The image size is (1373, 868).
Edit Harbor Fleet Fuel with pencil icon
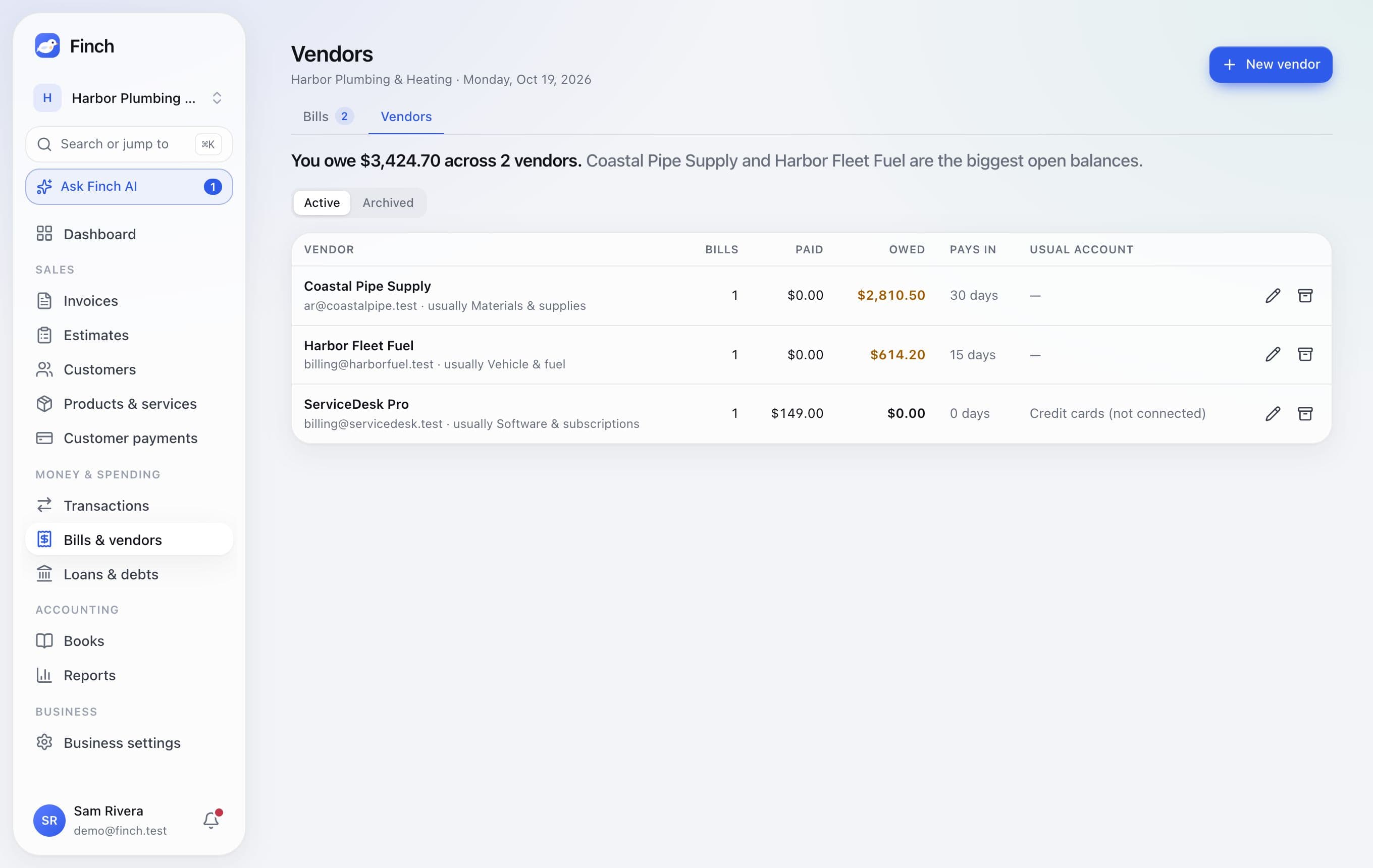click(1273, 354)
